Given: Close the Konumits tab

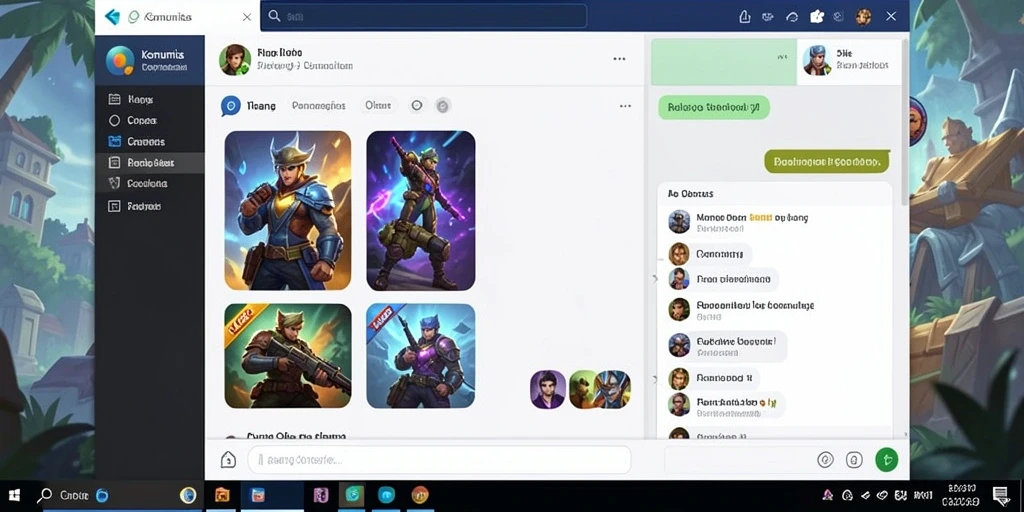Looking at the screenshot, I should click(x=247, y=17).
